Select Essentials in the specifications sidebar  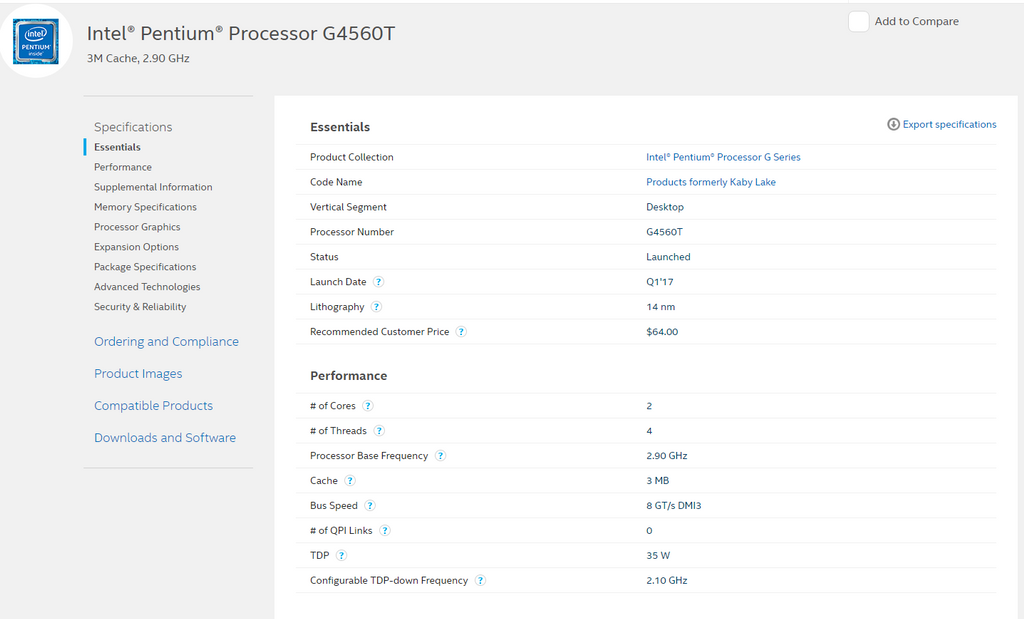pos(118,148)
